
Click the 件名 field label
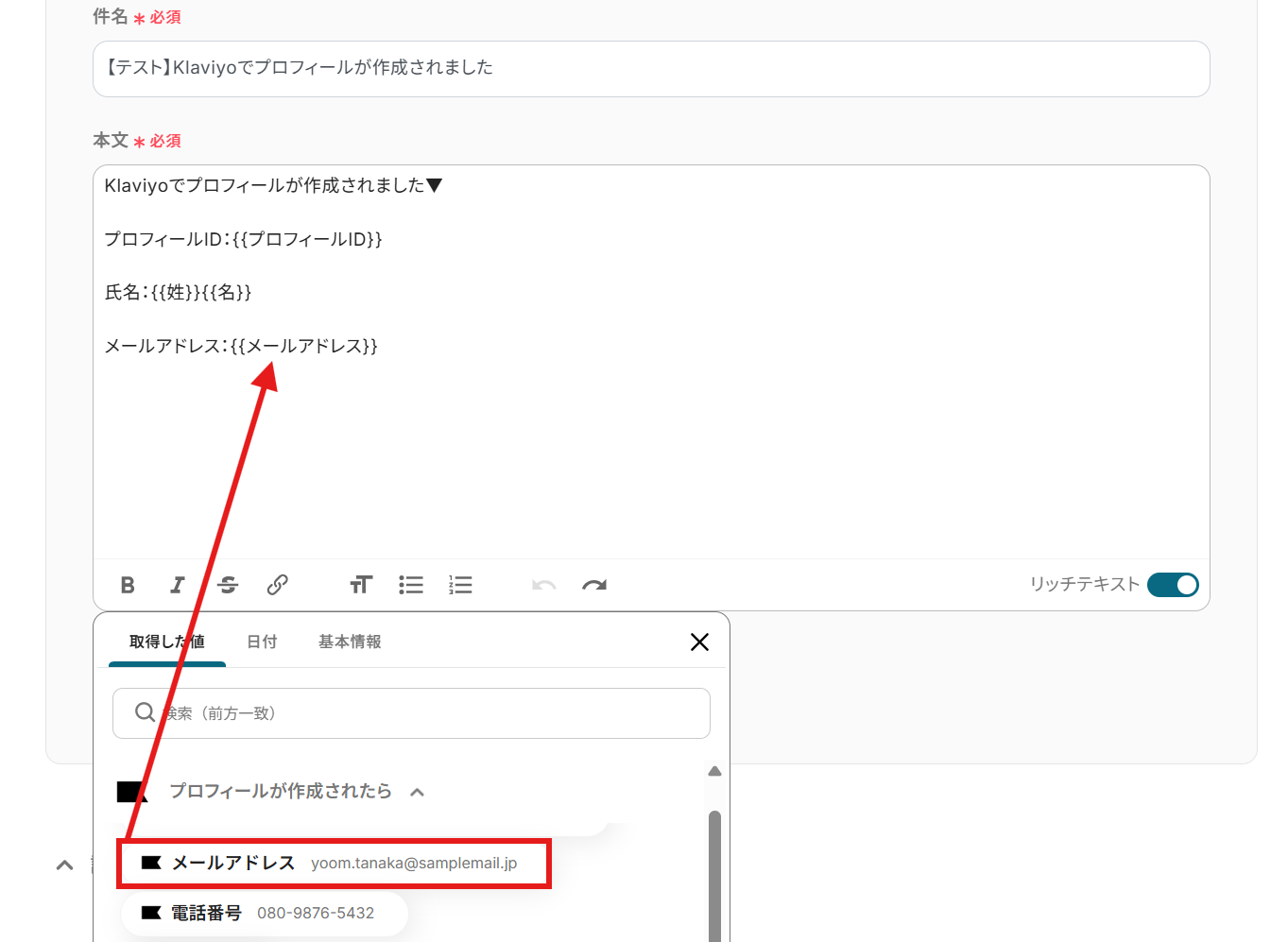click(x=111, y=17)
